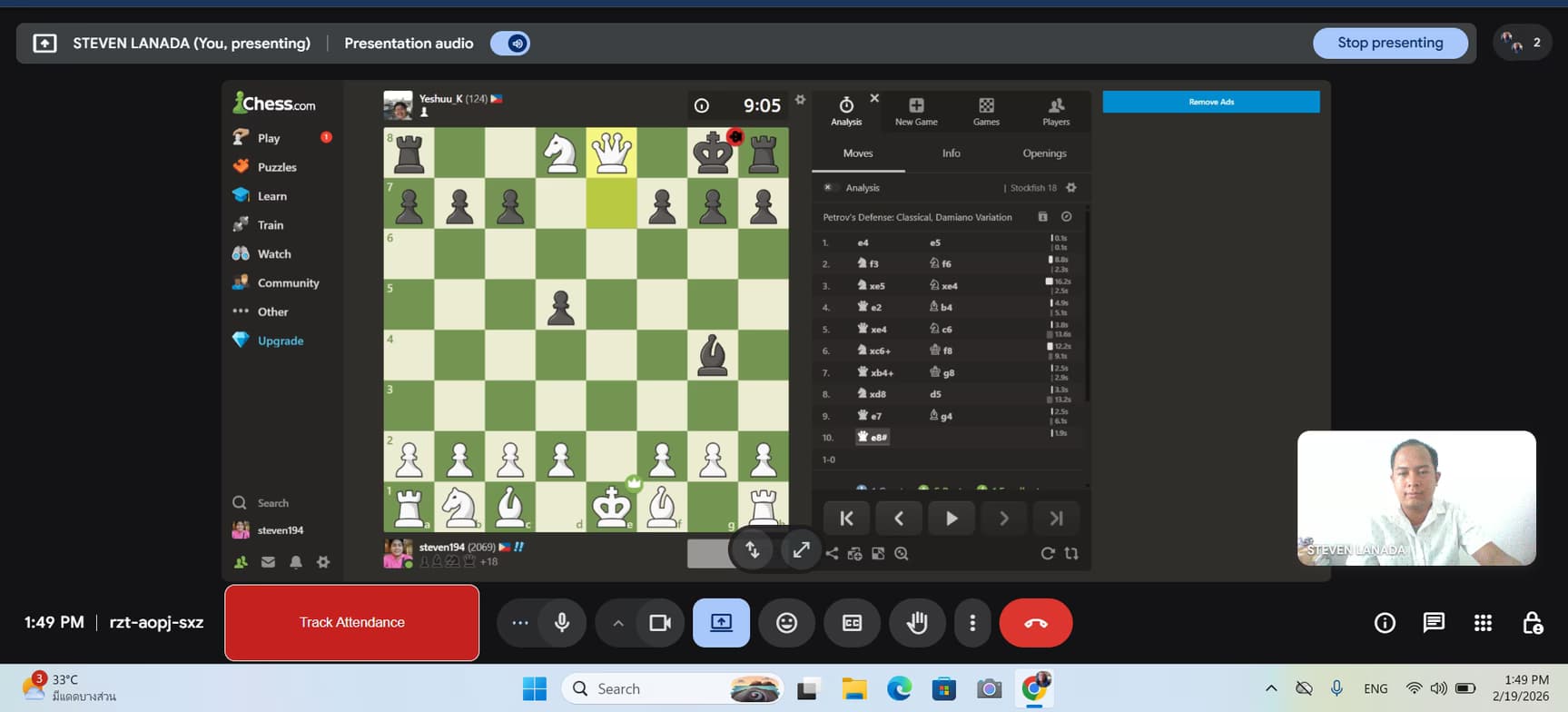The height and width of the screenshot is (712, 1568).
Task: Turn the camera off
Action: click(660, 623)
